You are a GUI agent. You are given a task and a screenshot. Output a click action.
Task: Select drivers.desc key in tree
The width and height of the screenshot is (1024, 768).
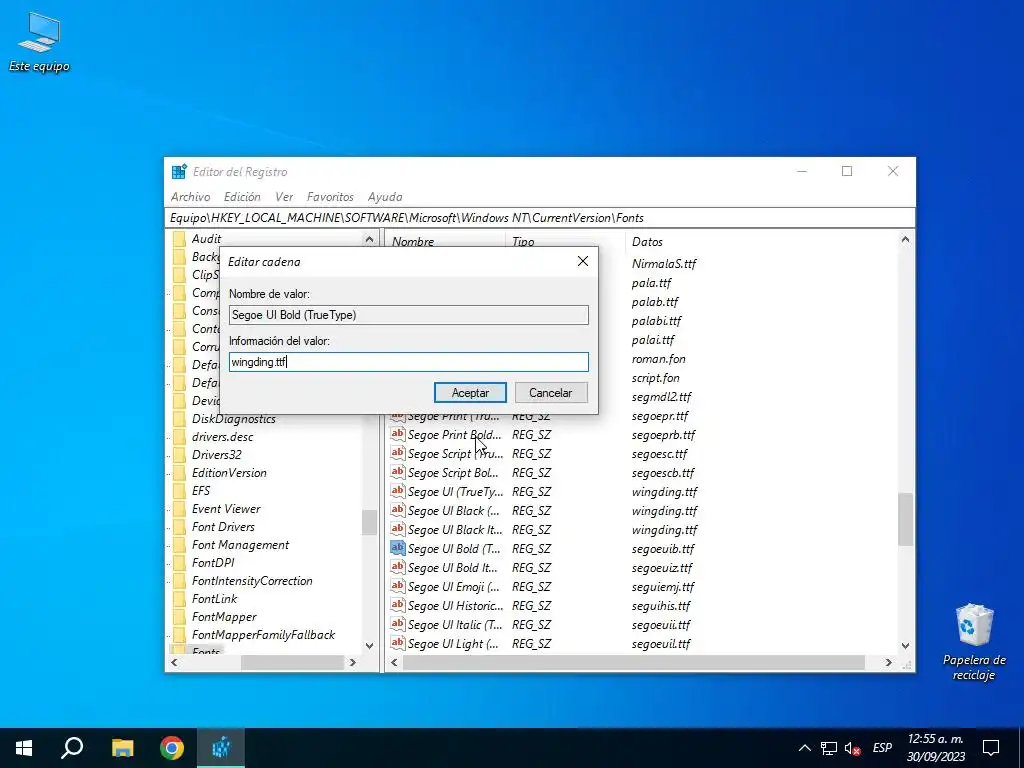(x=222, y=437)
